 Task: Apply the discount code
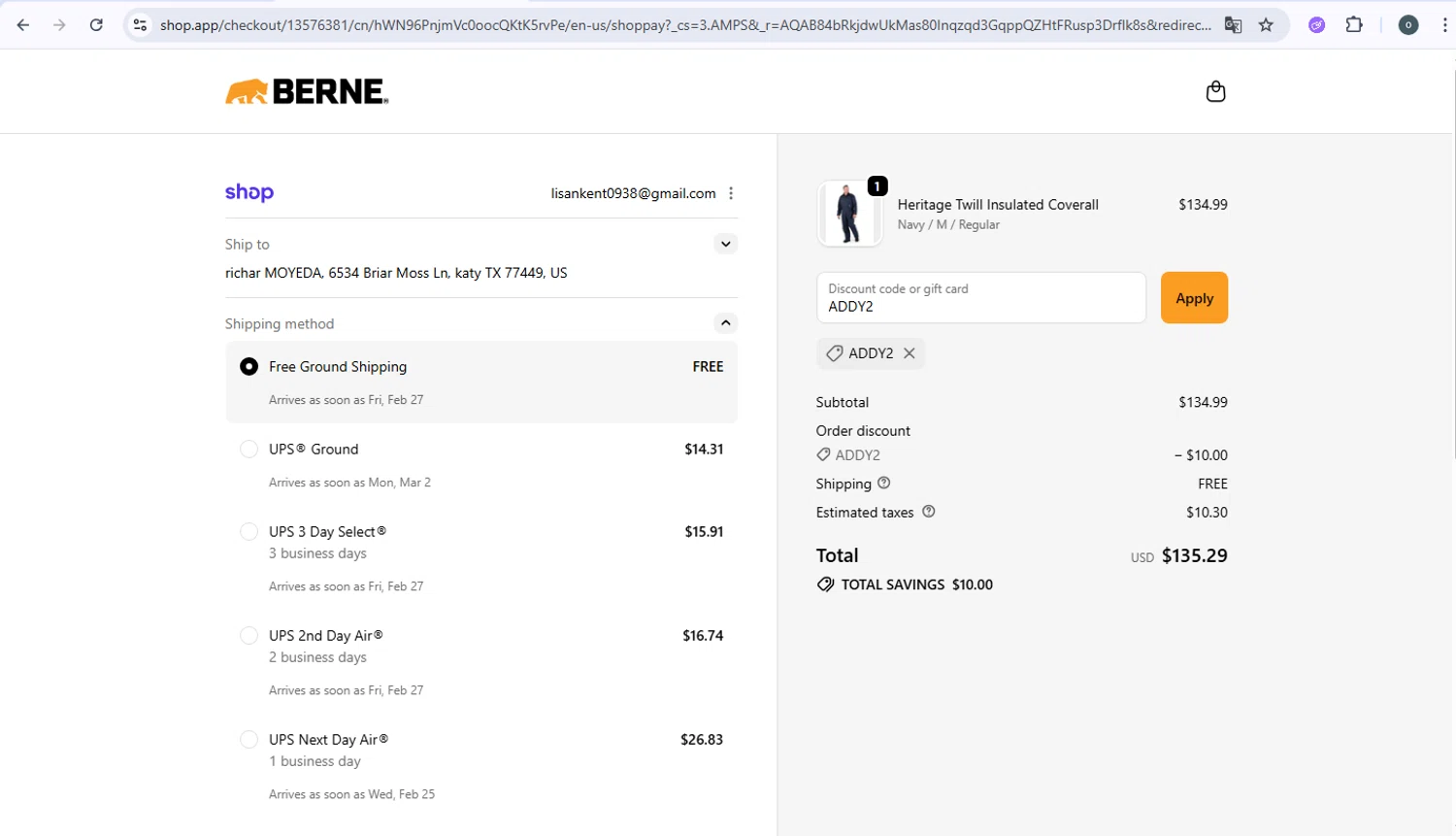[1194, 298]
